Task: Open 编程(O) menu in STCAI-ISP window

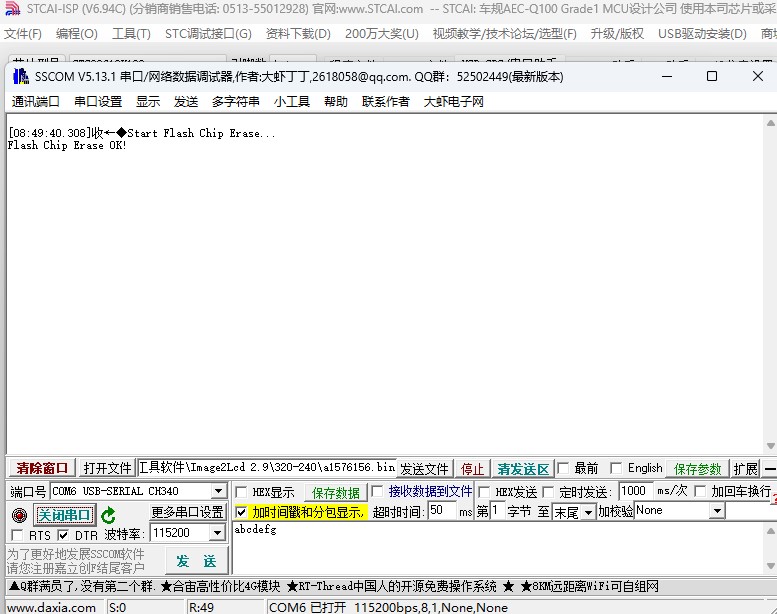Action: pos(77,34)
